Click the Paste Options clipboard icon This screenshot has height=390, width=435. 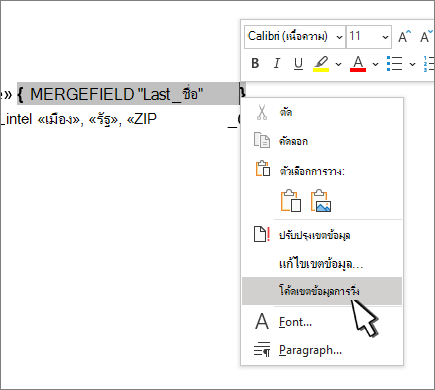coord(263,168)
